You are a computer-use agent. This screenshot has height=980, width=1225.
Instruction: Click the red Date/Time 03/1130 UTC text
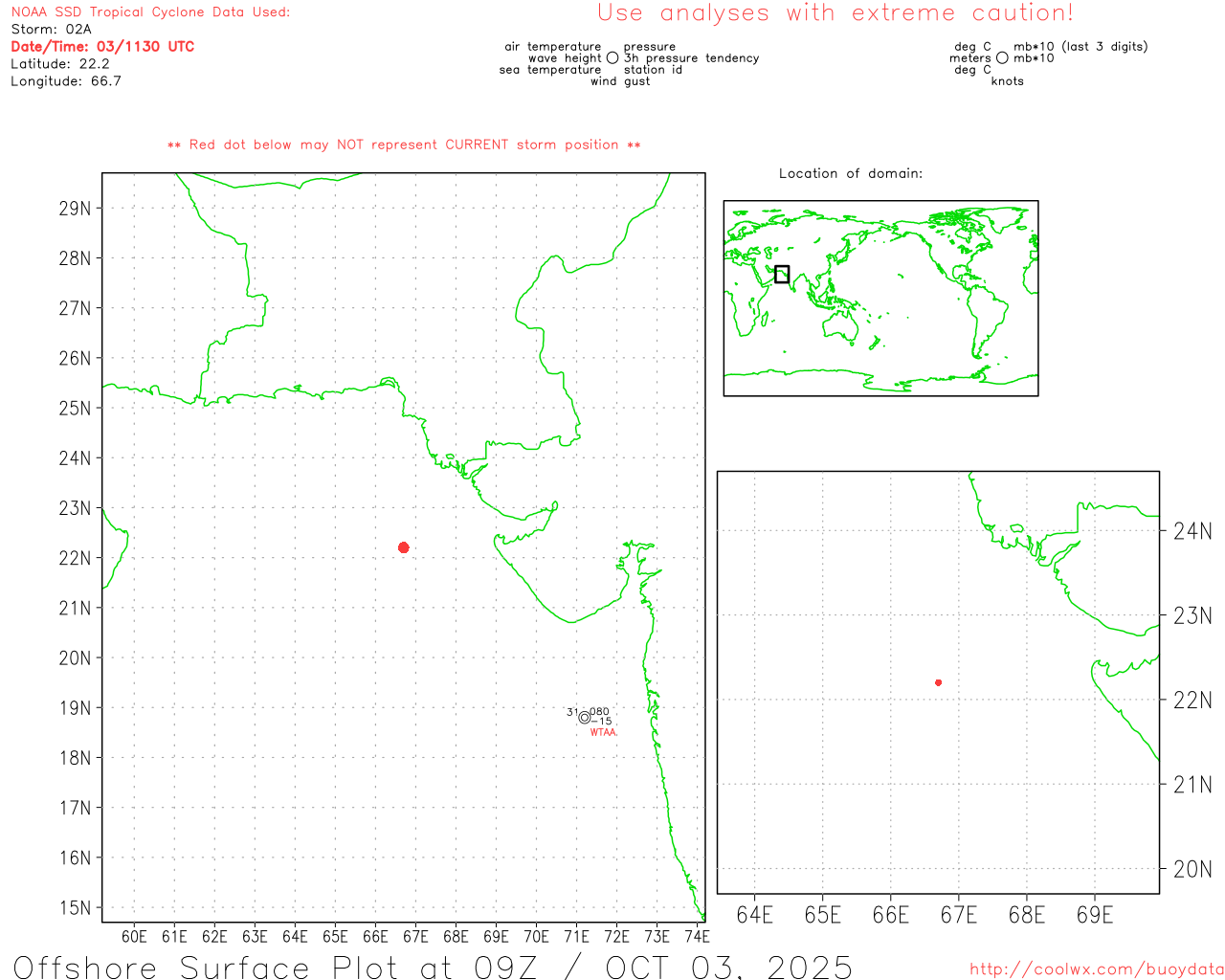coord(102,47)
